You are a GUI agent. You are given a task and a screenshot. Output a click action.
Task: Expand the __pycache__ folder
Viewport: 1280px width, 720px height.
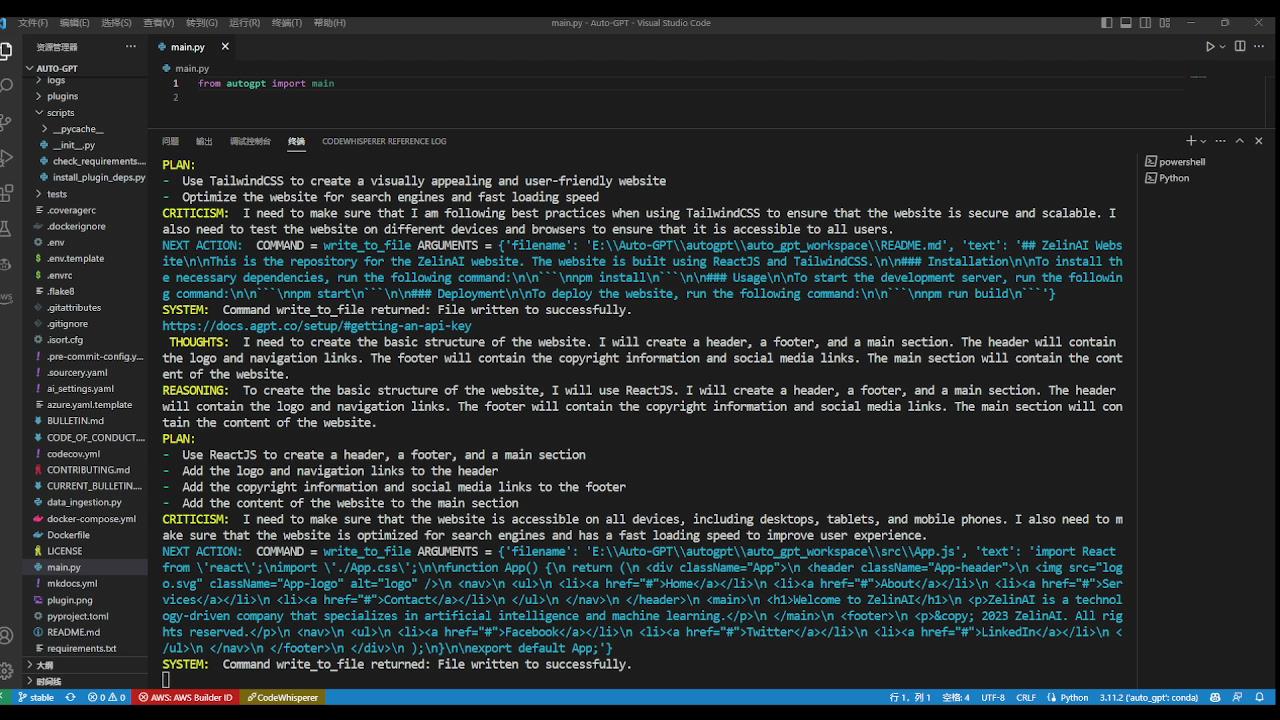[84, 129]
